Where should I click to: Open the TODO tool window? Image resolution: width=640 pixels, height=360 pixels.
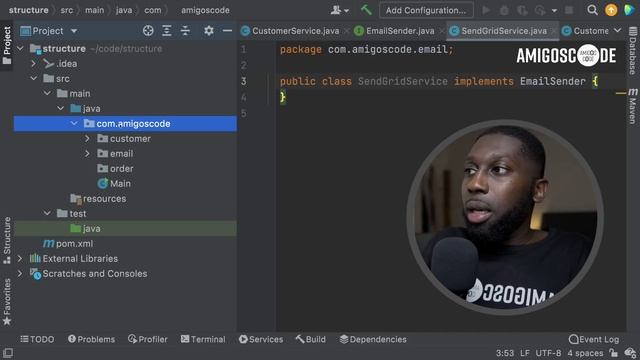click(x=37, y=339)
